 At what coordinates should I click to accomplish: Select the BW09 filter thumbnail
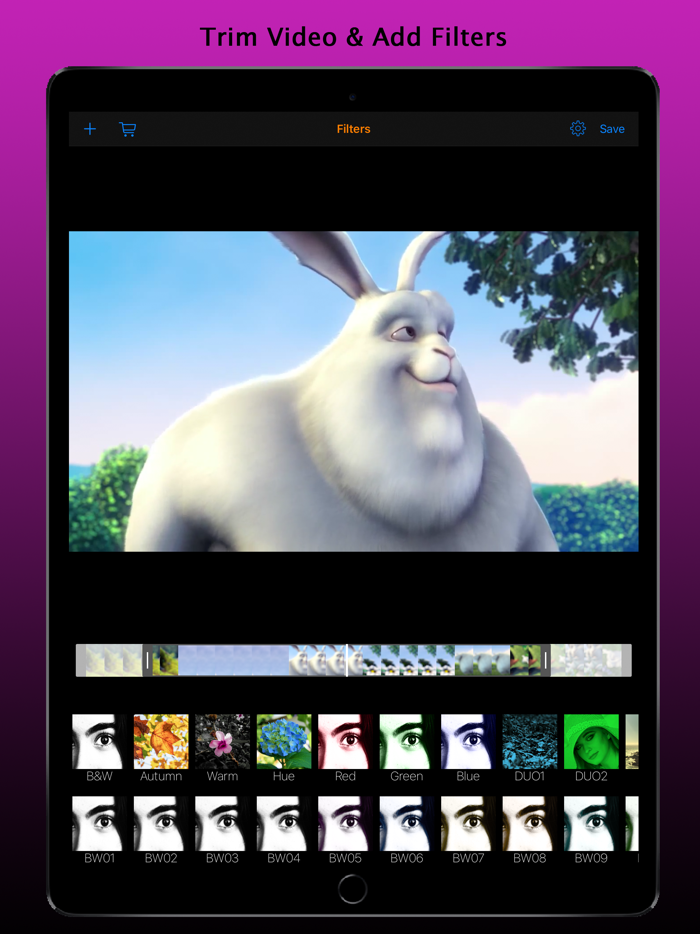pyautogui.click(x=591, y=823)
